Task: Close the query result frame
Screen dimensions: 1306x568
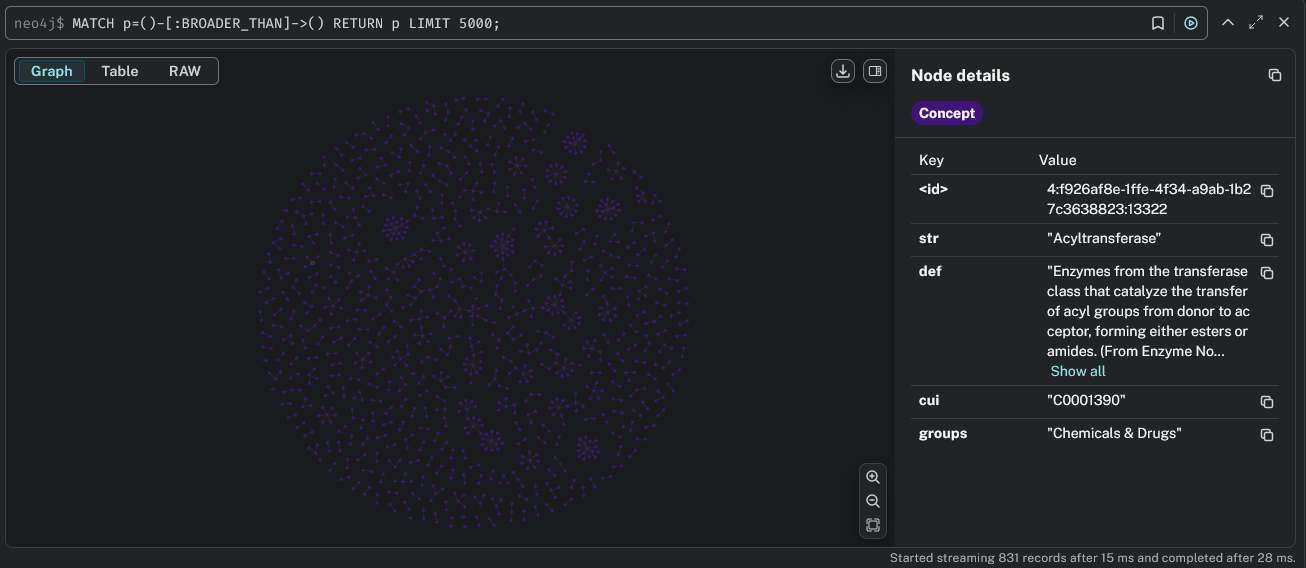Action: [1284, 22]
